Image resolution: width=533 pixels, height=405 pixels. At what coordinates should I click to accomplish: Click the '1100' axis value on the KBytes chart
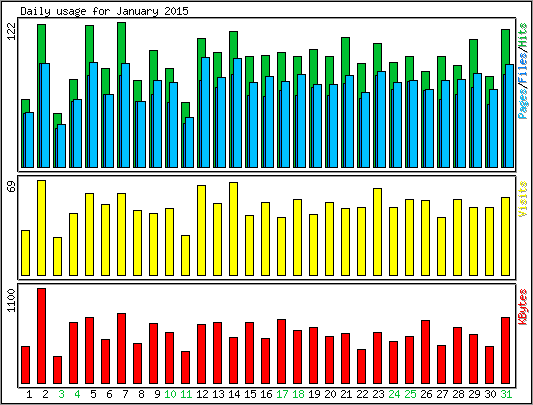(12, 300)
